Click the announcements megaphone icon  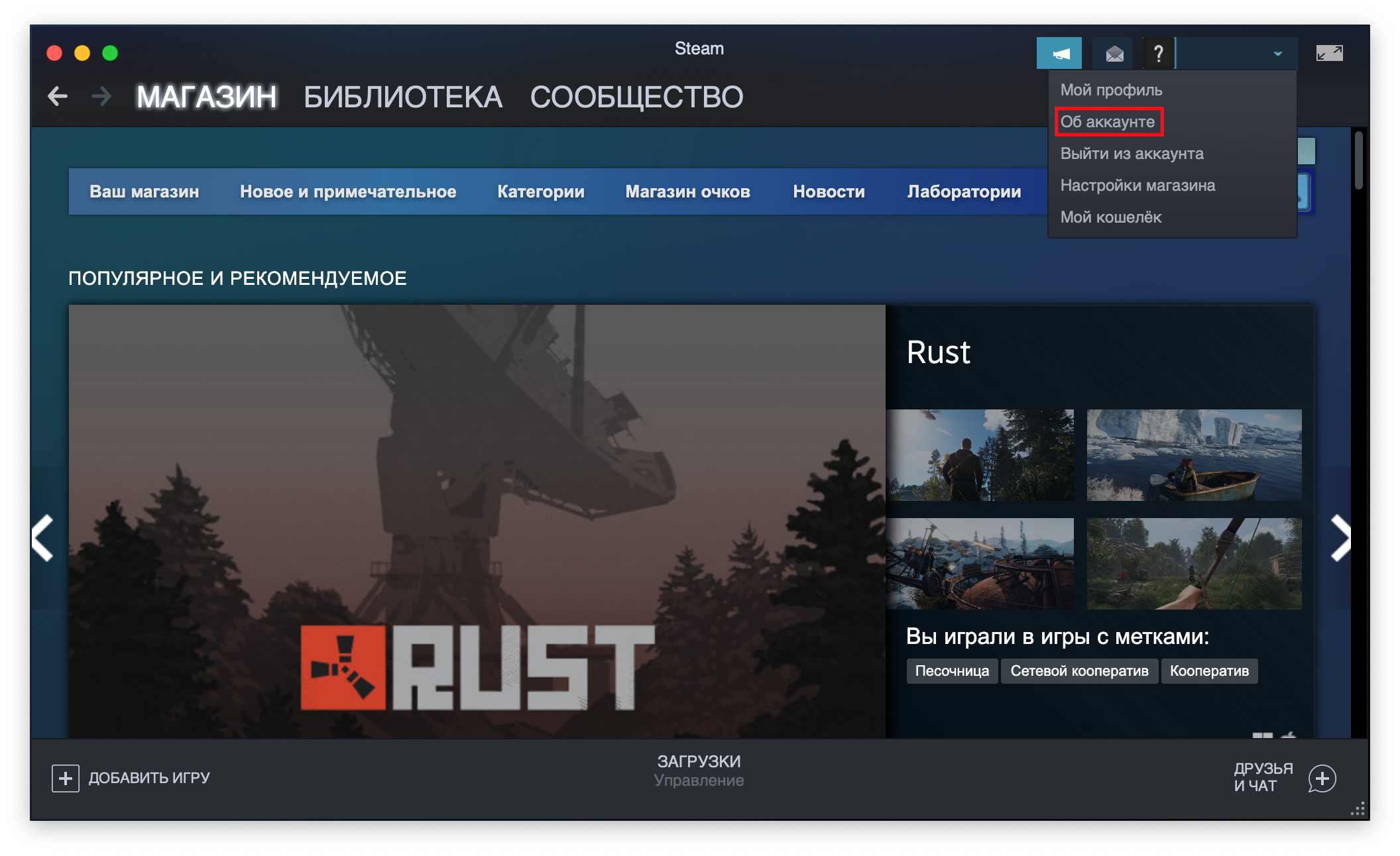[1059, 54]
